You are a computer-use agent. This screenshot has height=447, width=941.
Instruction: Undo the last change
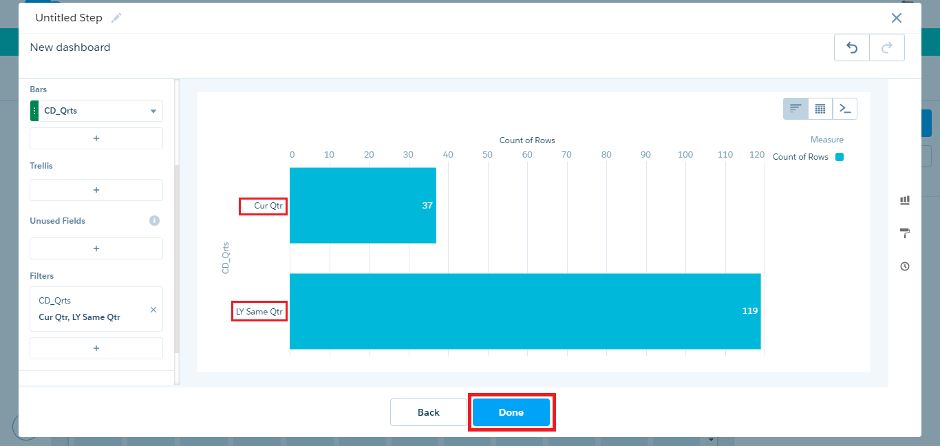tap(852, 48)
